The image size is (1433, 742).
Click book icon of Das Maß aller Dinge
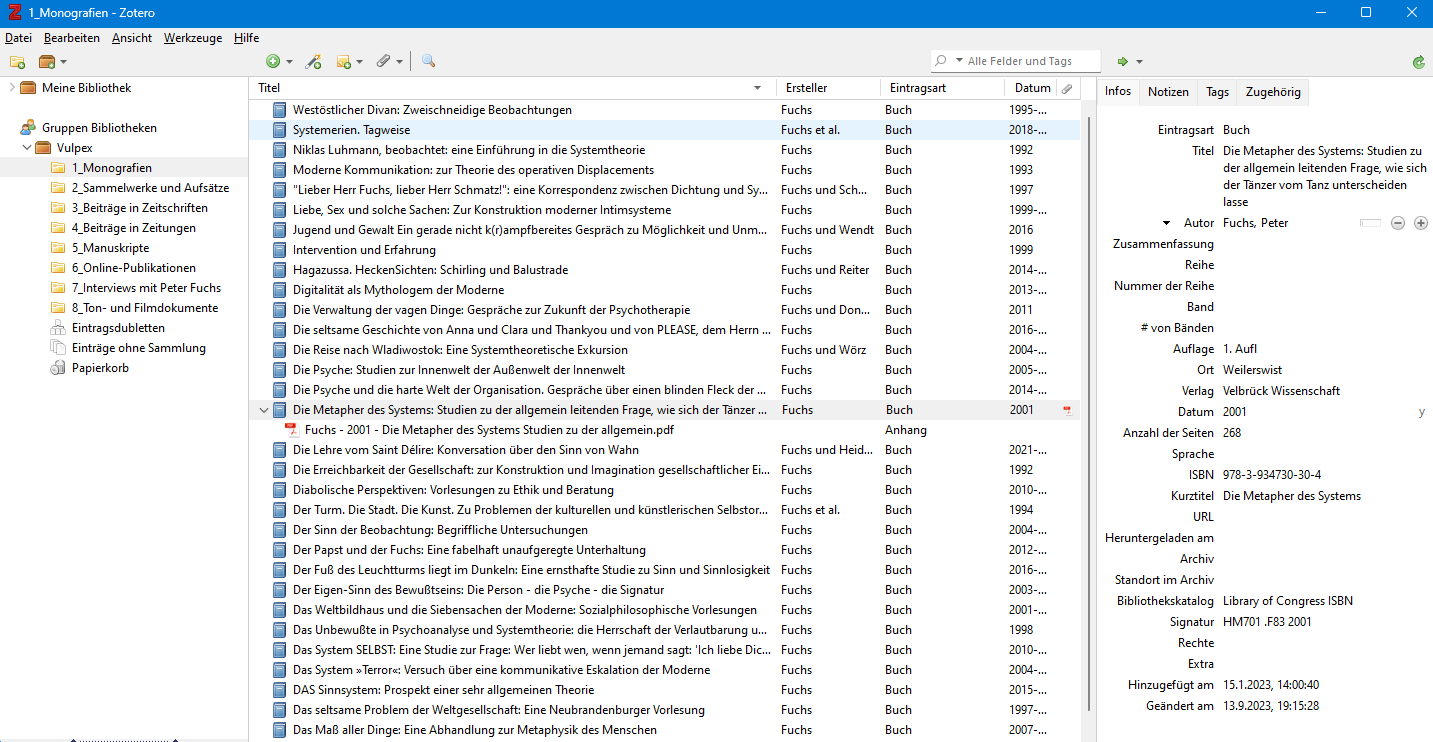click(x=280, y=730)
